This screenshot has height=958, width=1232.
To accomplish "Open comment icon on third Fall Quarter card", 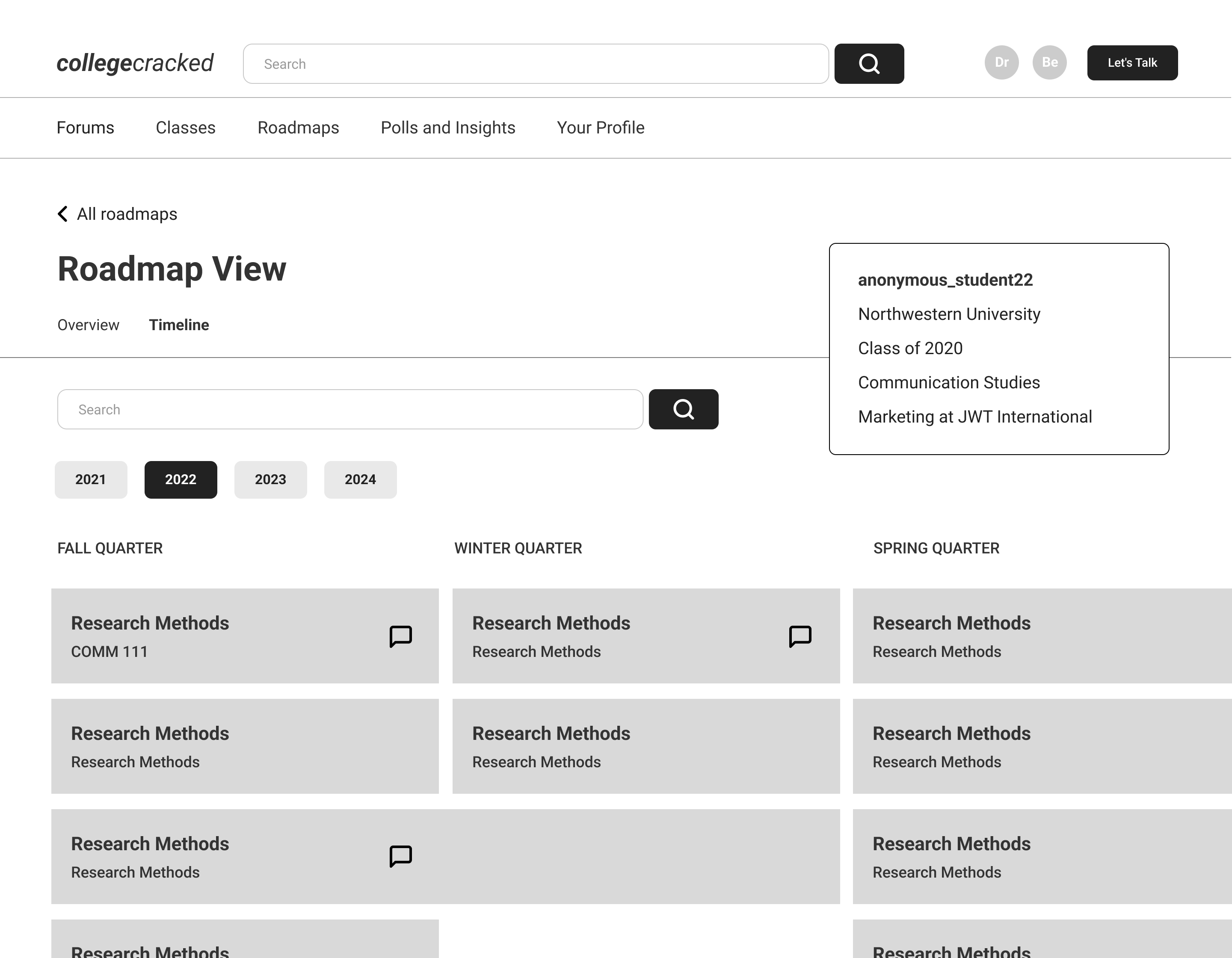I will coord(400,856).
